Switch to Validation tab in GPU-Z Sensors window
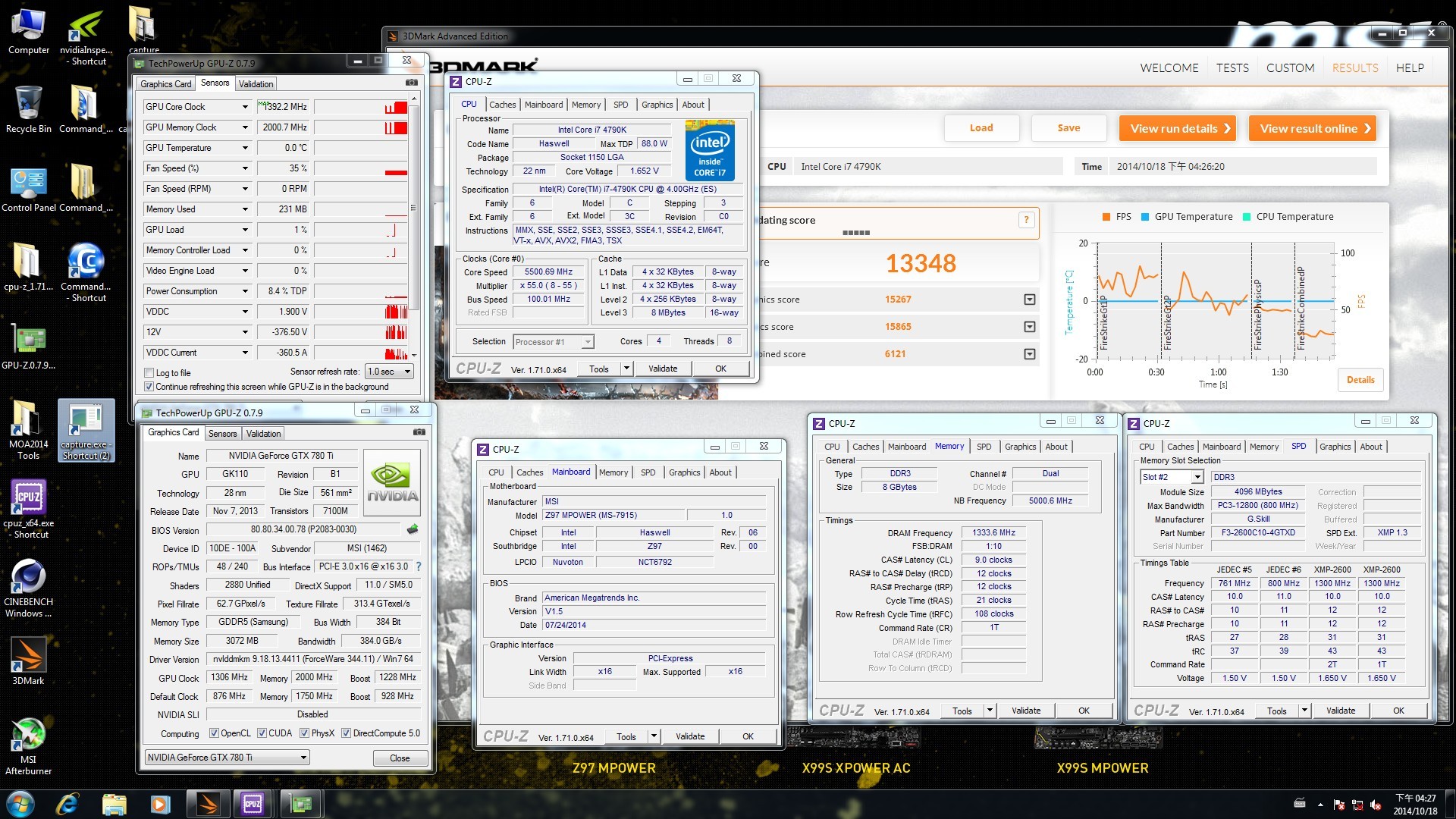Screen dimensions: 1456x819 click(256, 84)
